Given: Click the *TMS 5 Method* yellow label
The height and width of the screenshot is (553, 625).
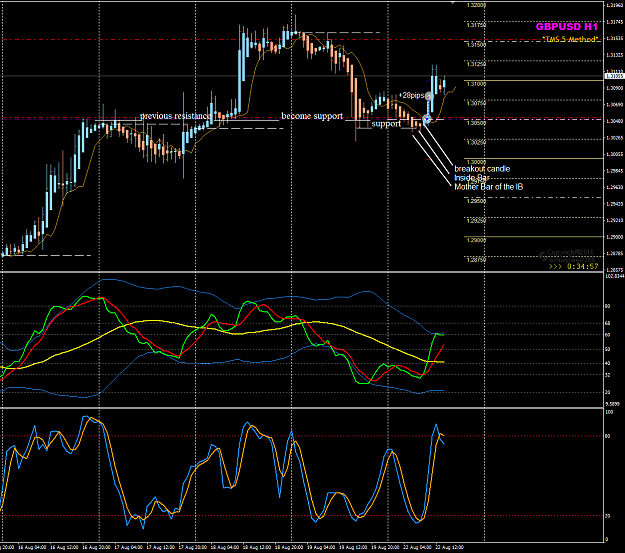Looking at the screenshot, I should 570,39.
